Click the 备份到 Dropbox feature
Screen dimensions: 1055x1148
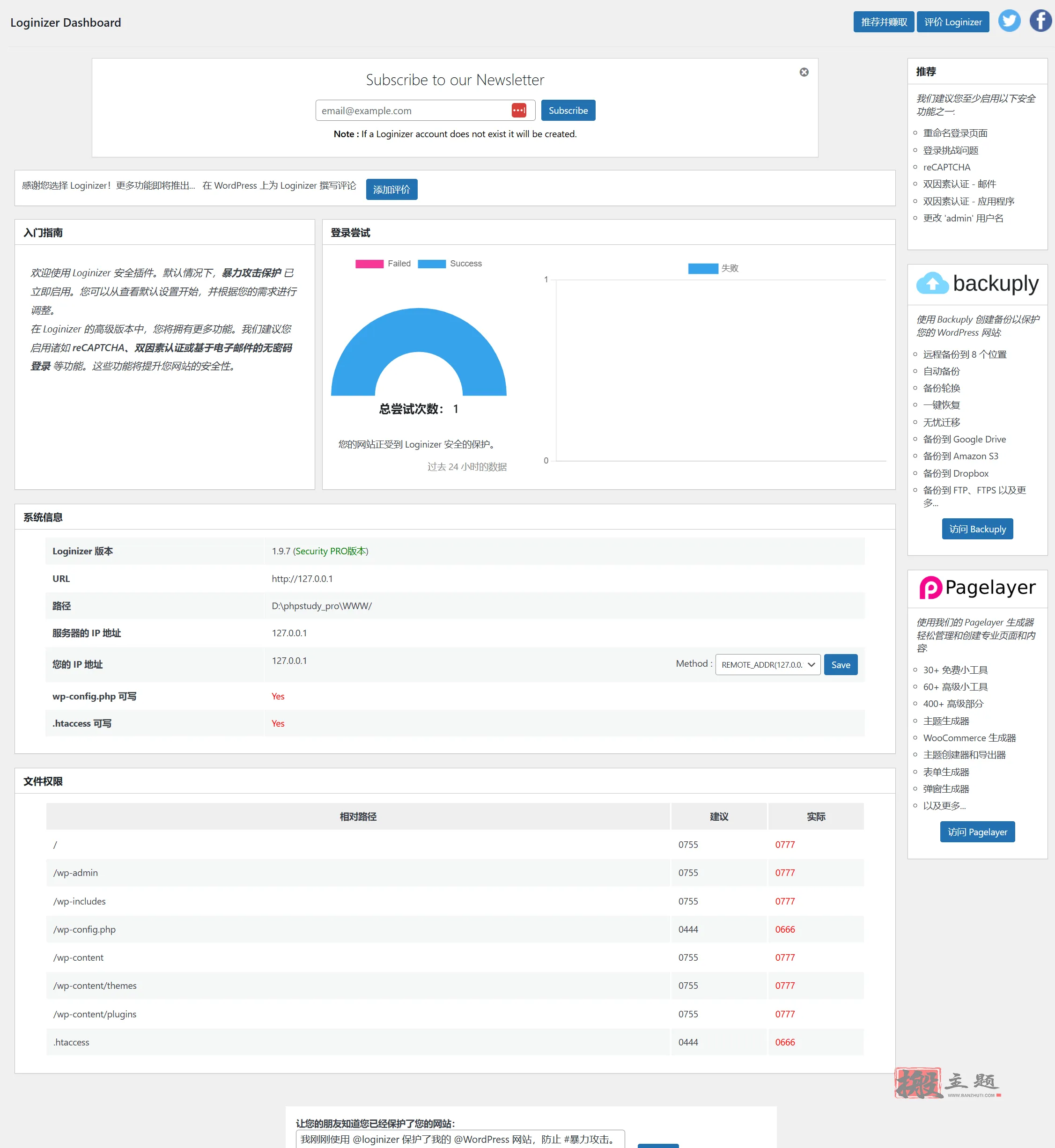[956, 473]
